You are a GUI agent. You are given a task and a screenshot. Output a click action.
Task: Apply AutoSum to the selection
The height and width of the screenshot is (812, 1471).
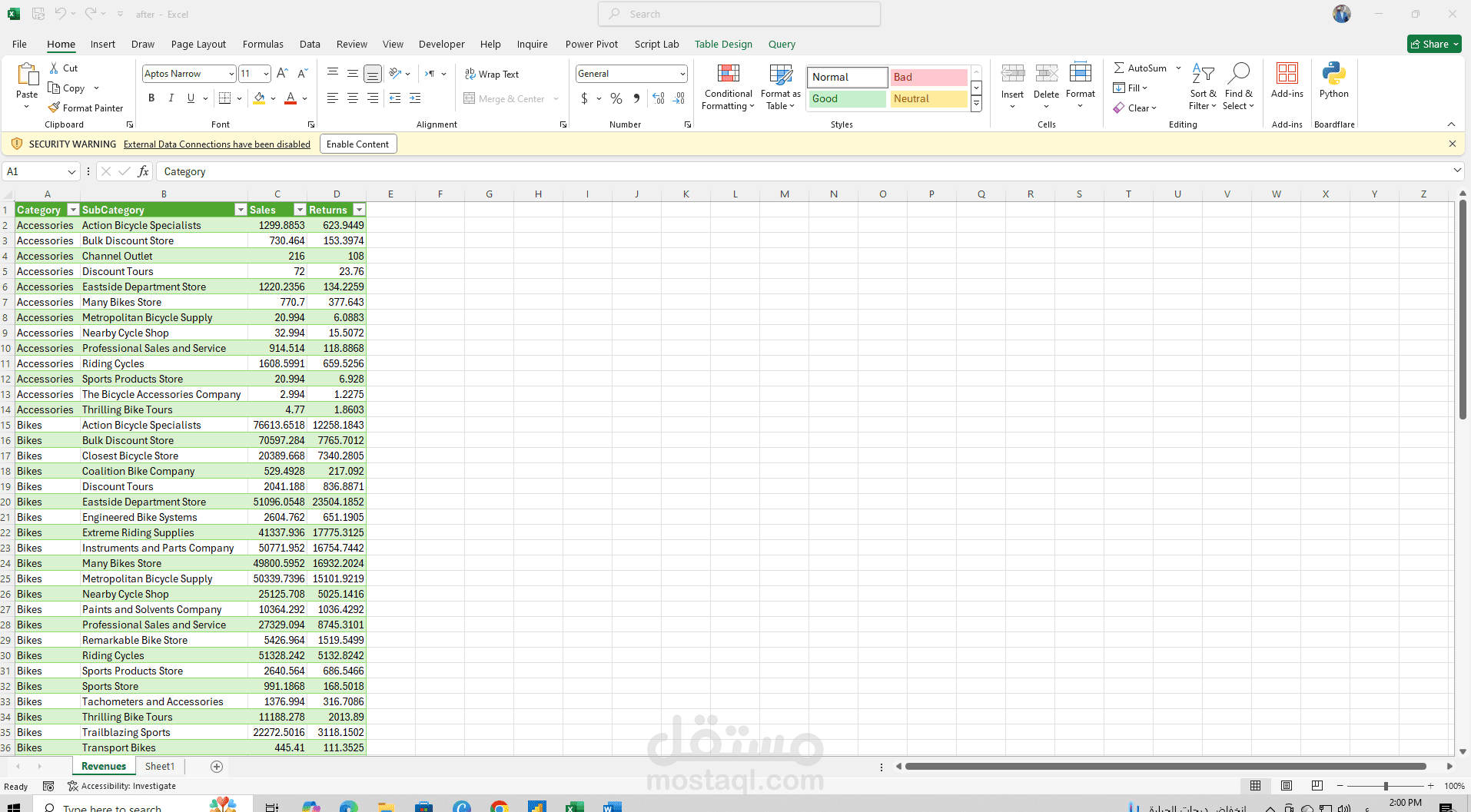tap(1140, 68)
